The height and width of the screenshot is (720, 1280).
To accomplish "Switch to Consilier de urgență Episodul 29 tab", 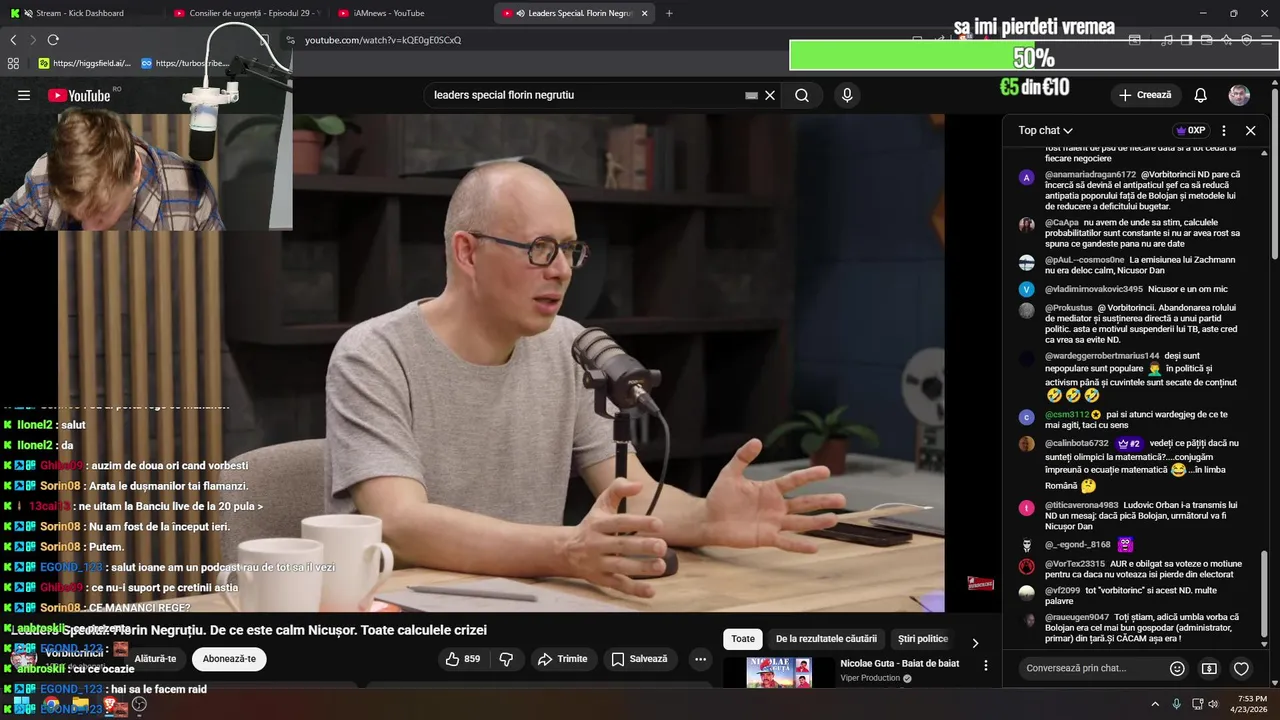I will 245,13.
